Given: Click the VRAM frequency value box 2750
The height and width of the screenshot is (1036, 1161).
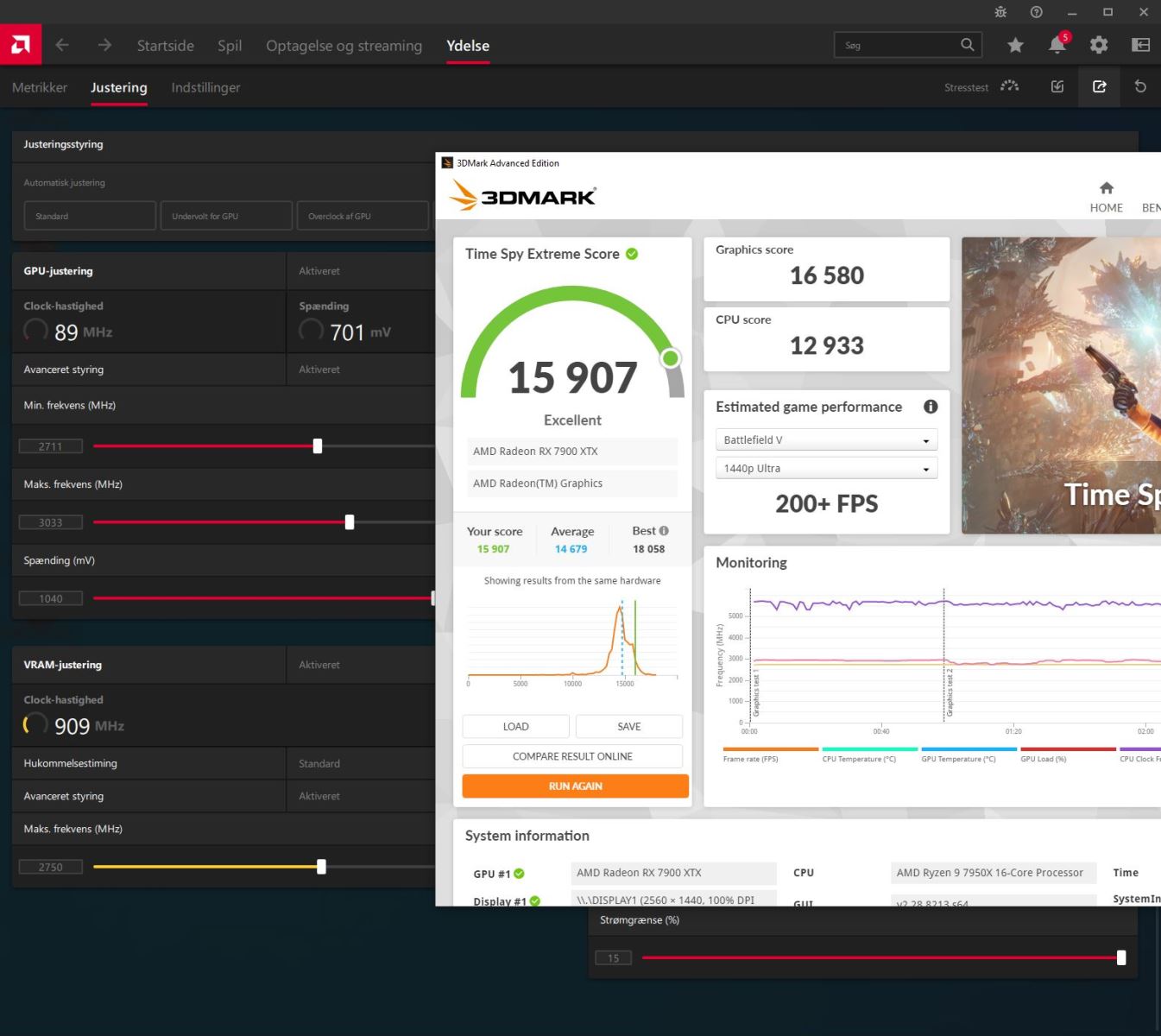Looking at the screenshot, I should (51, 867).
